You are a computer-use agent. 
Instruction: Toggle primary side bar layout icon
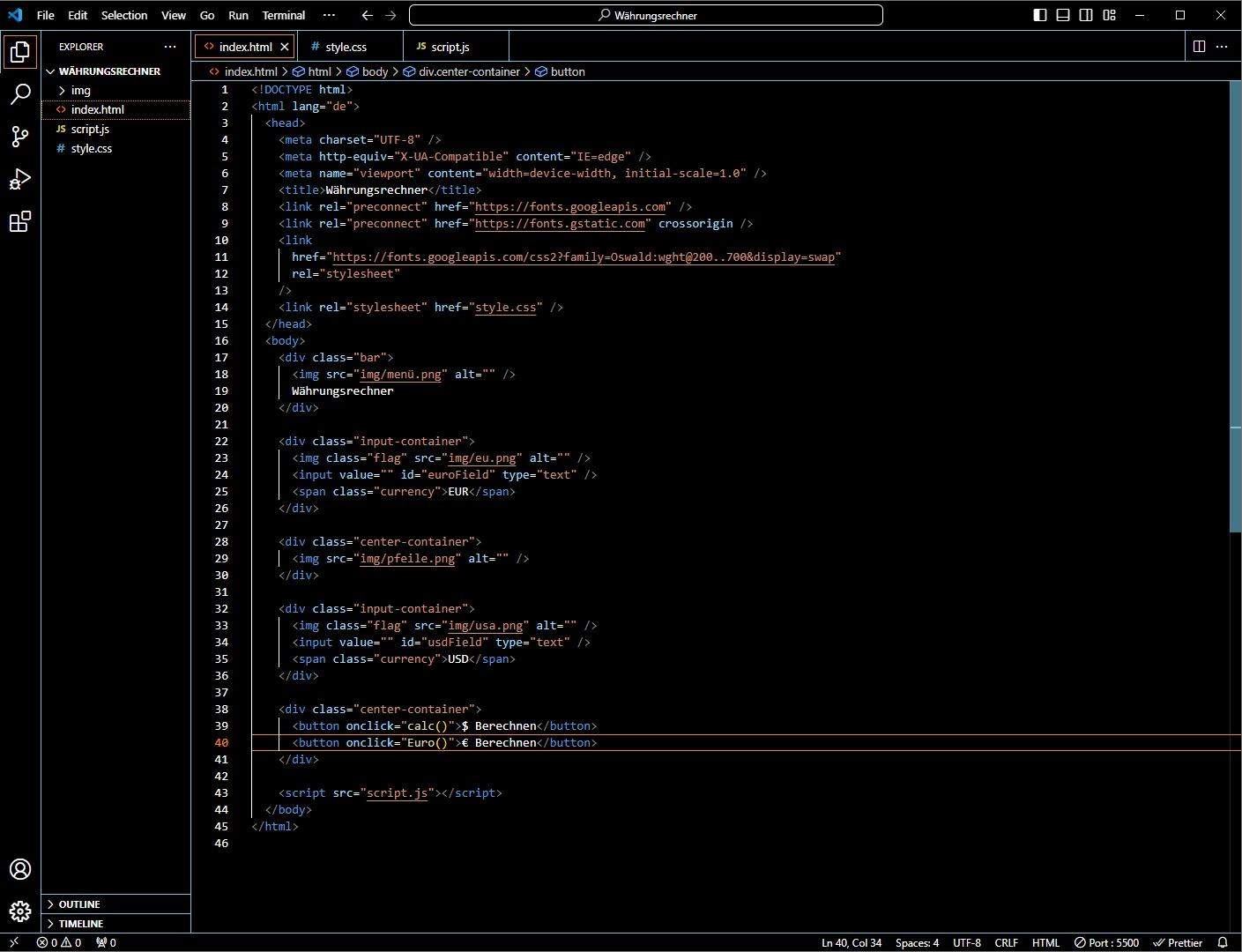tap(1040, 15)
